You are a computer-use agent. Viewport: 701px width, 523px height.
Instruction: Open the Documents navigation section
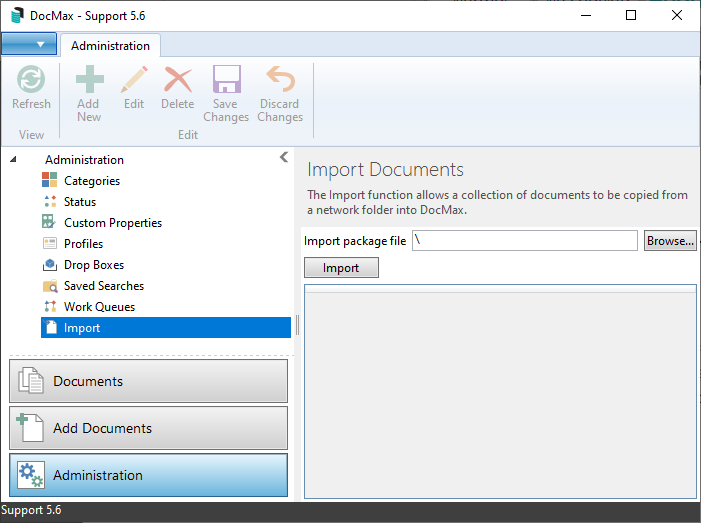pos(148,381)
